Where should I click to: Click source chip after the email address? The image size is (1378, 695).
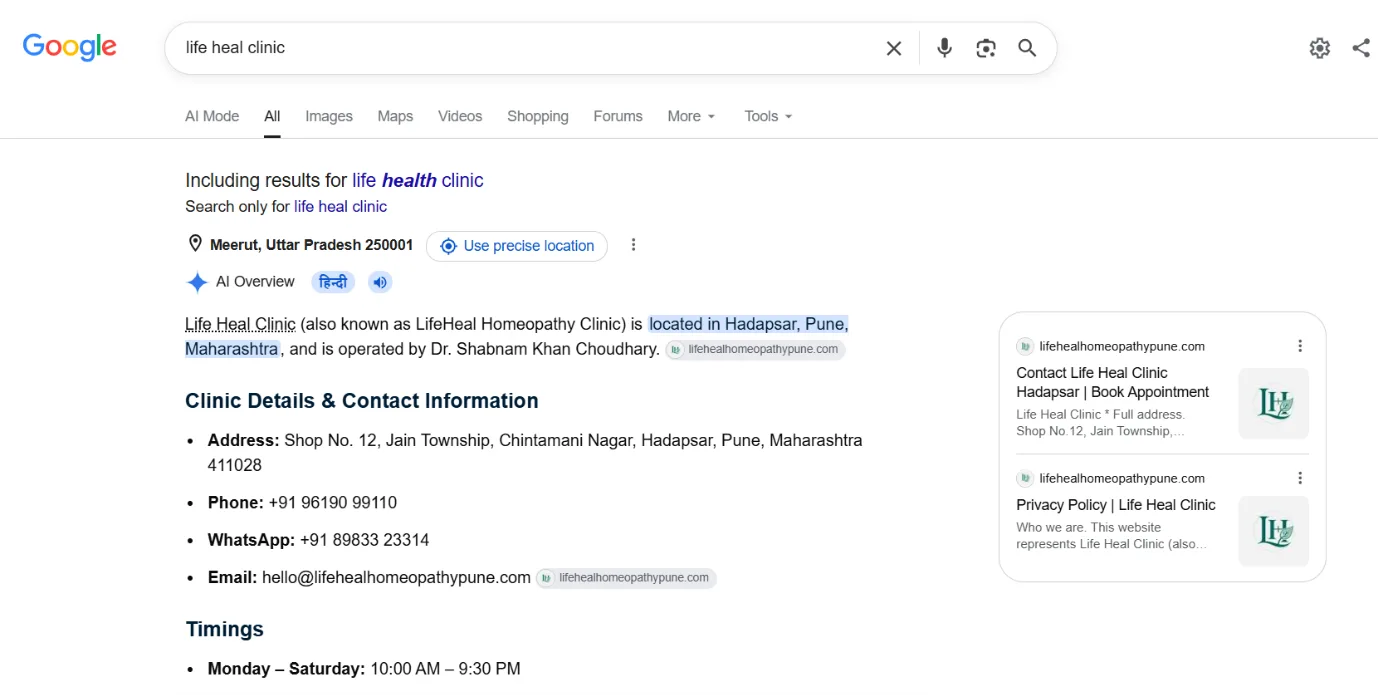click(626, 578)
